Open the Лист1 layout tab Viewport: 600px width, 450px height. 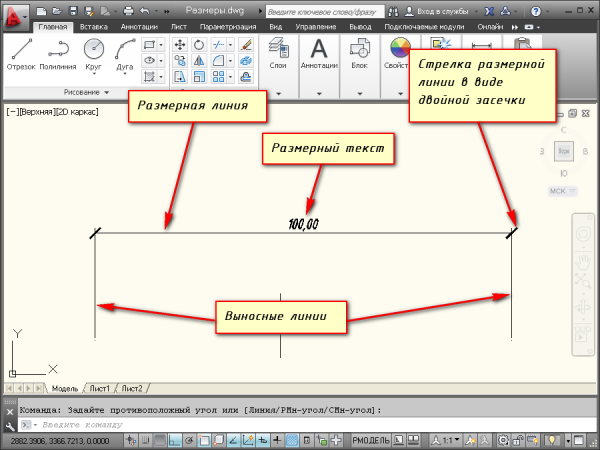pyautogui.click(x=99, y=388)
